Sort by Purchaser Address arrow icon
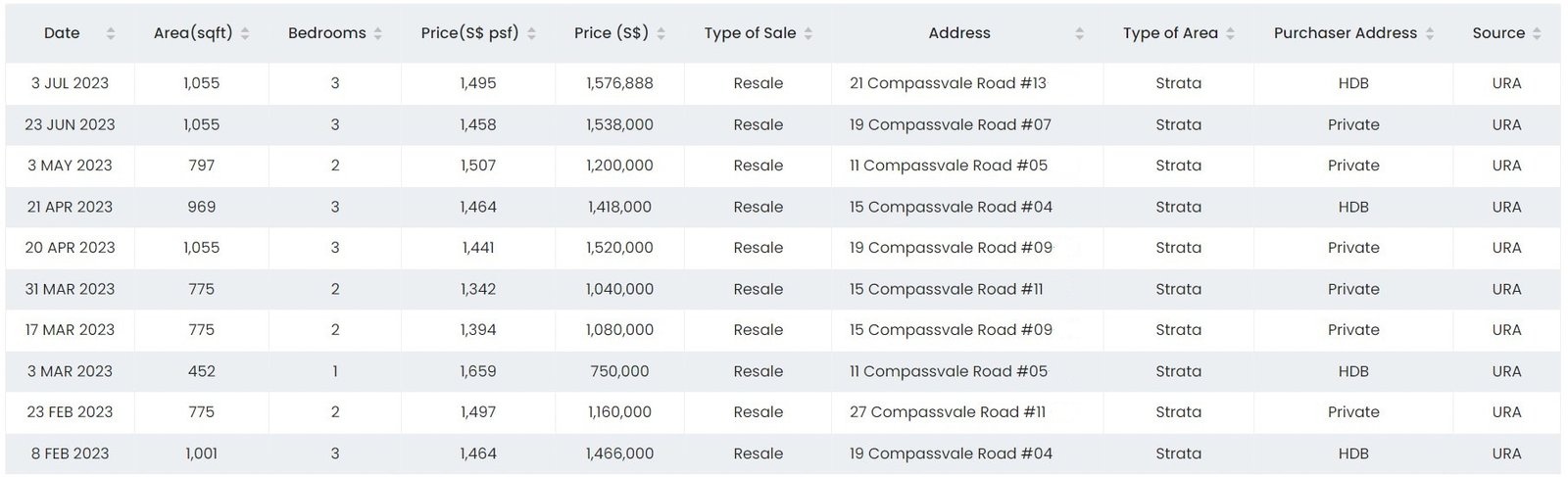 tap(1430, 33)
